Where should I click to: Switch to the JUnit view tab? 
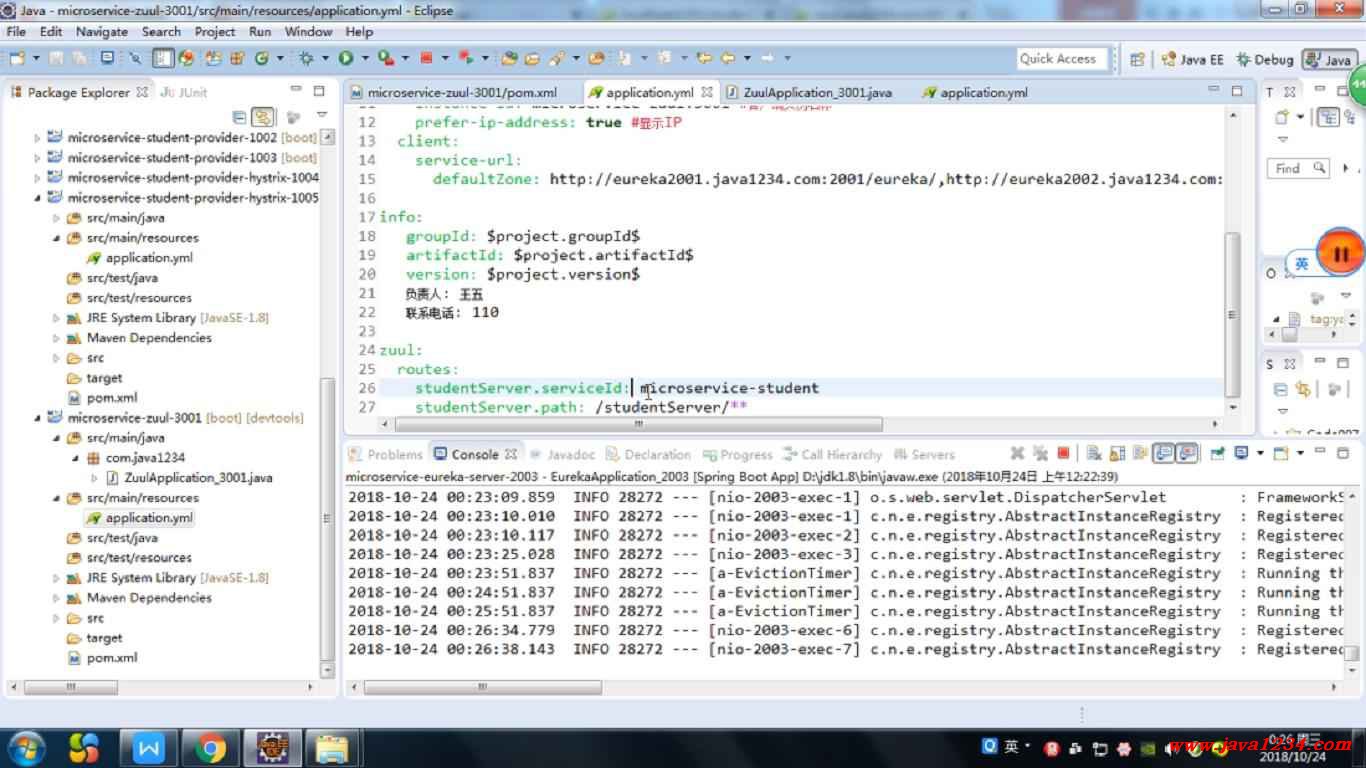[x=183, y=92]
